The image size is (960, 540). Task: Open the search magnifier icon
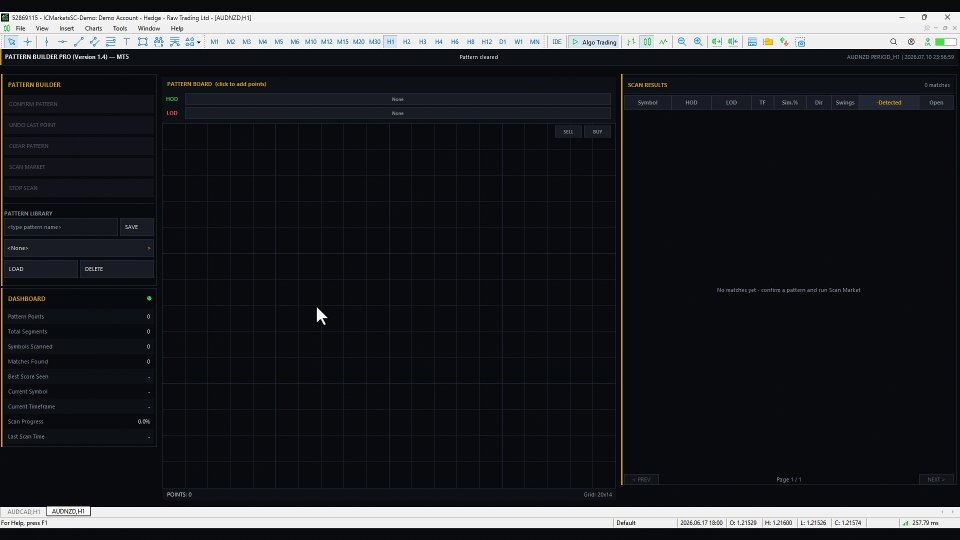click(x=893, y=42)
